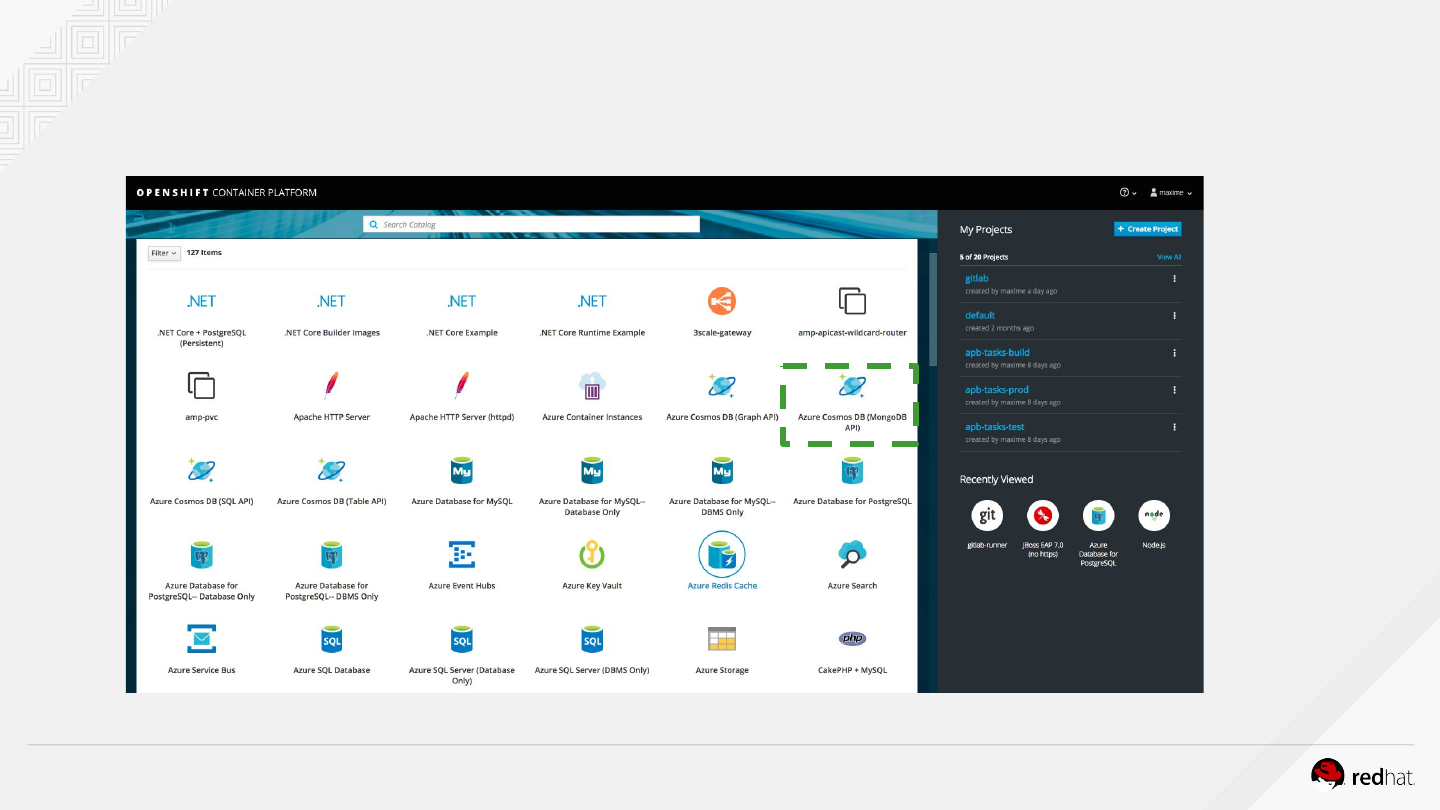Screen dimensions: 1440x810
Task: Click the "5 of 20 Projects" text
Action: tap(984, 257)
